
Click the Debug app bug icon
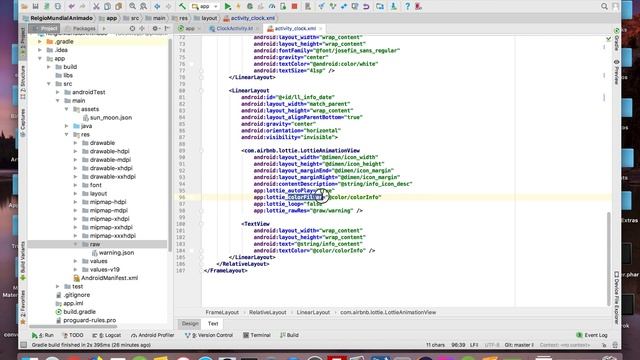[x=250, y=7]
